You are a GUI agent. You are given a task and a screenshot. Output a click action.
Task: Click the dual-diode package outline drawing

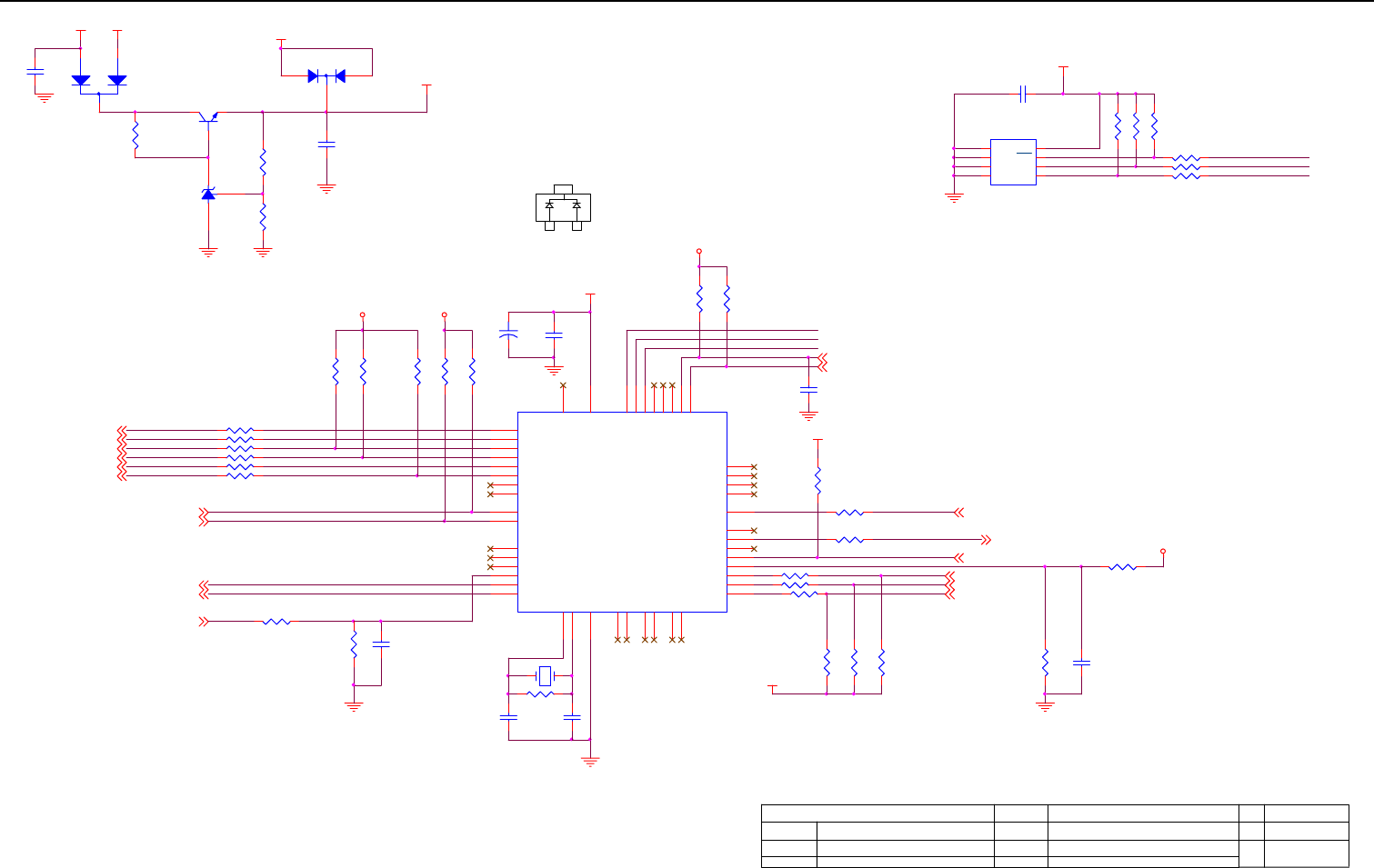[x=563, y=206]
